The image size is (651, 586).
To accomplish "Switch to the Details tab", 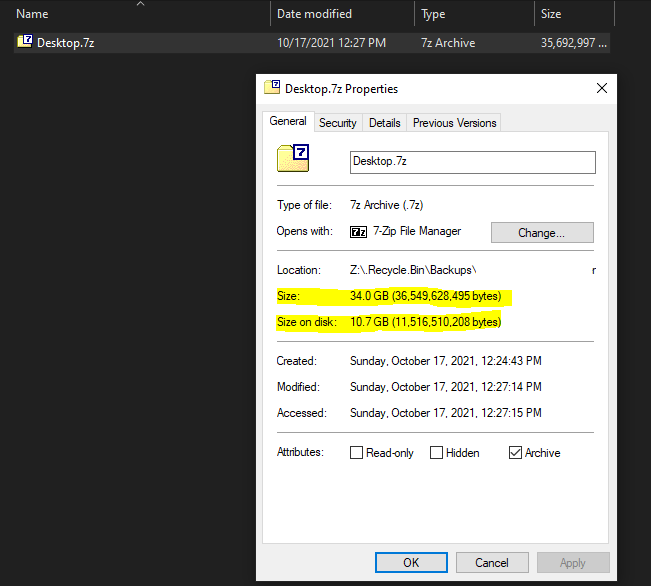I will click(x=384, y=123).
